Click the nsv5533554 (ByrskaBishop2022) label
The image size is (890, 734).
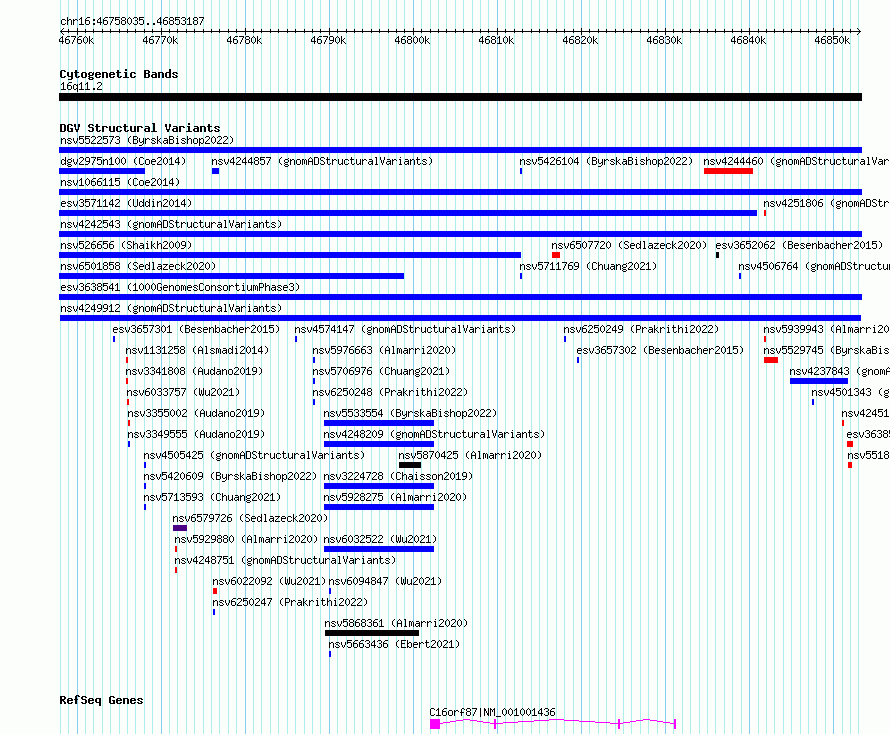click(410, 413)
